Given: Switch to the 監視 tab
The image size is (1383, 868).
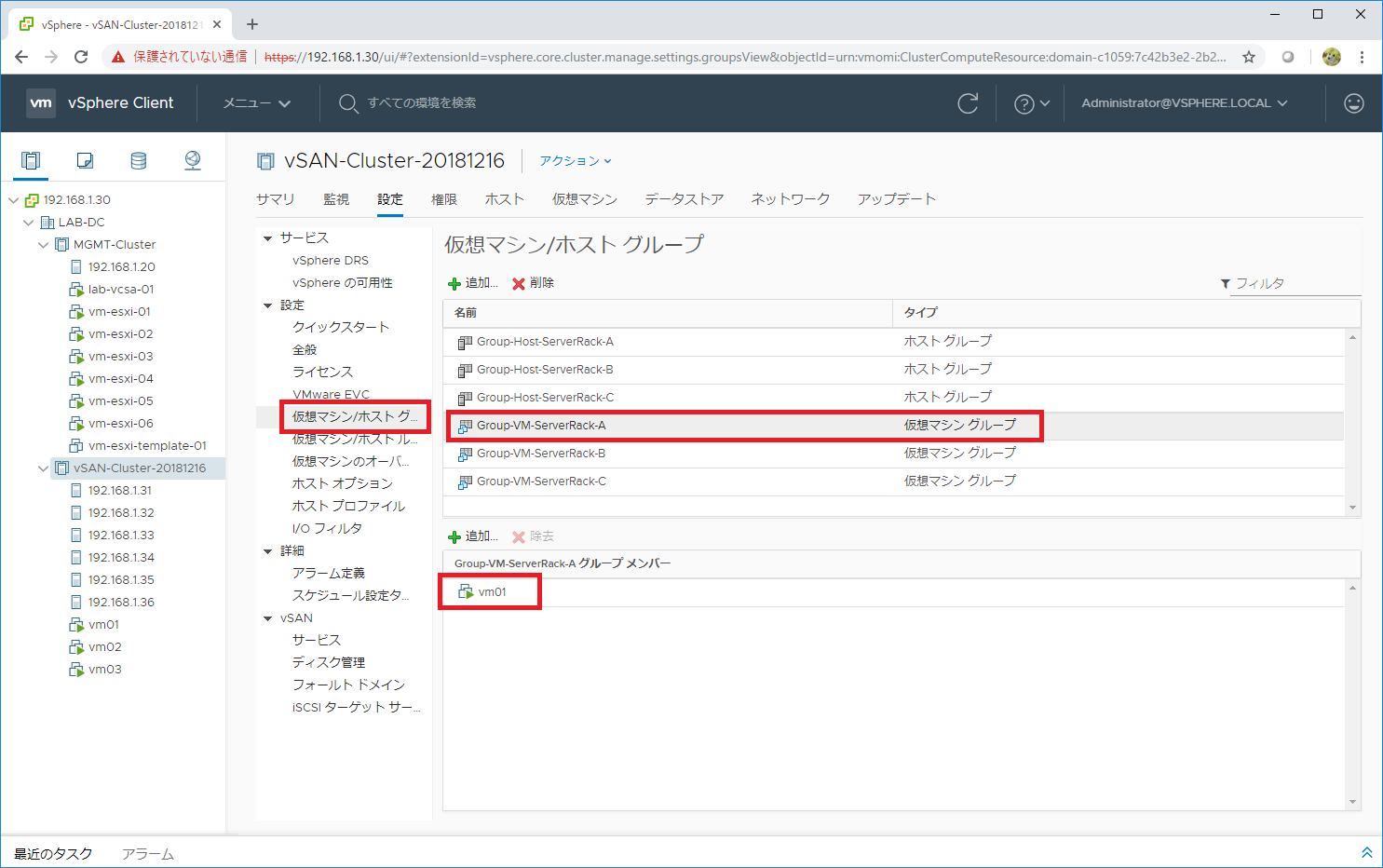Looking at the screenshot, I should point(336,199).
